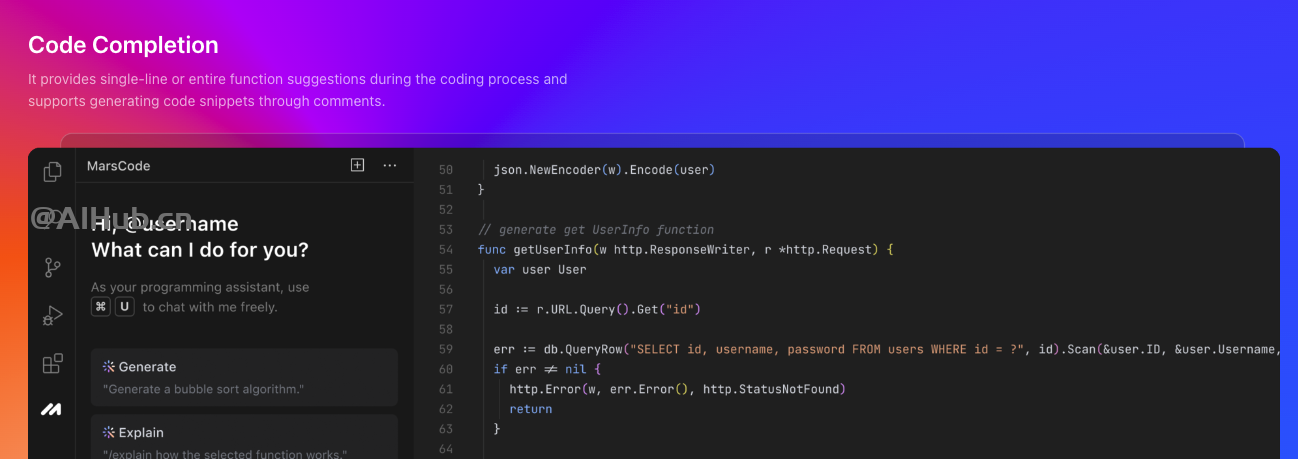Image resolution: width=1298 pixels, height=459 pixels.
Task: Click the U shortcut key badge
Action: [125, 307]
